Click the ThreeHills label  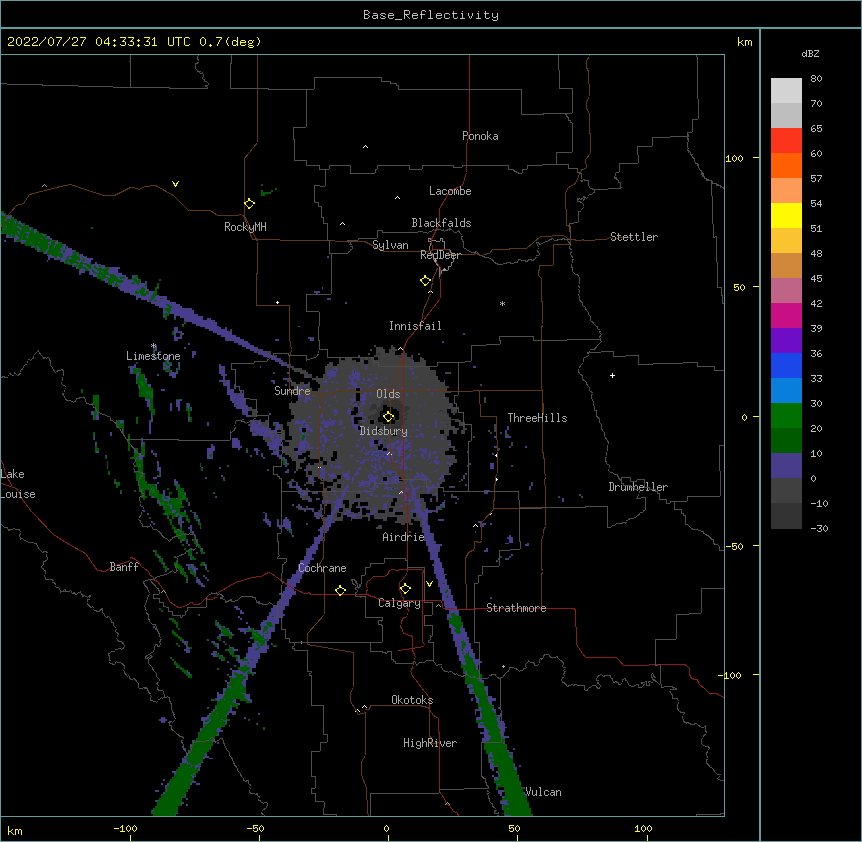click(x=537, y=418)
